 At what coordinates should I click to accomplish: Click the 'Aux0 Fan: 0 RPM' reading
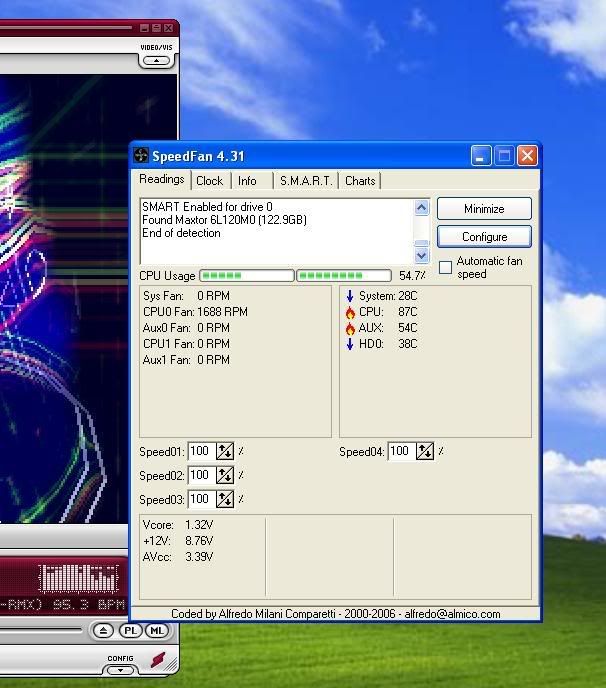point(186,328)
